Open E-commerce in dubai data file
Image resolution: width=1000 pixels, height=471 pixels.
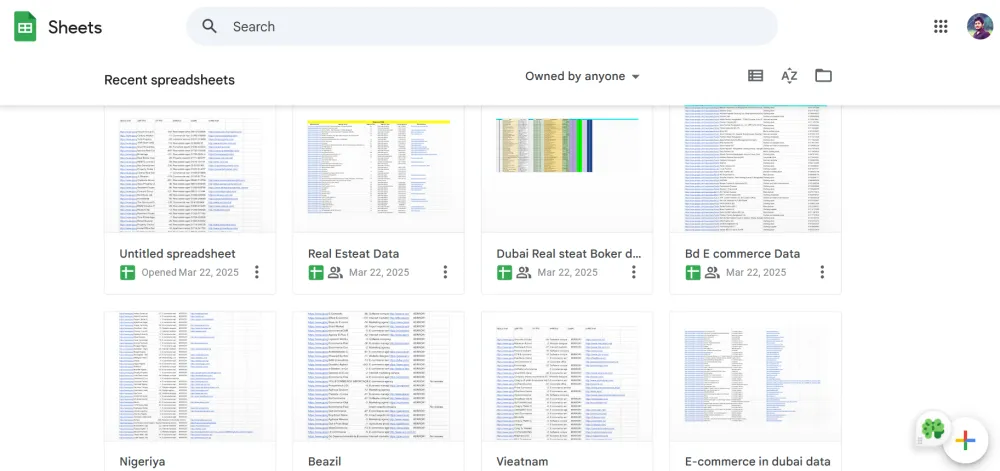pyautogui.click(x=755, y=376)
